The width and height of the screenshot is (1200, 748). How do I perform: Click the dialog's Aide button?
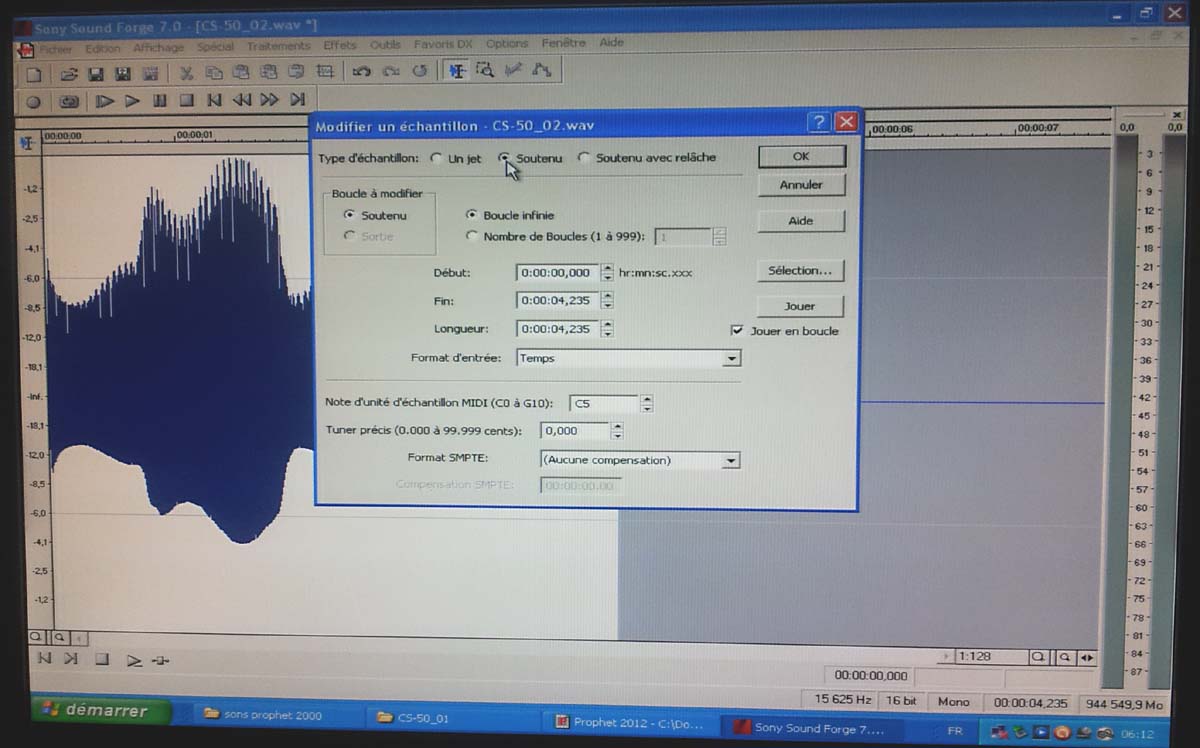pyautogui.click(x=801, y=221)
